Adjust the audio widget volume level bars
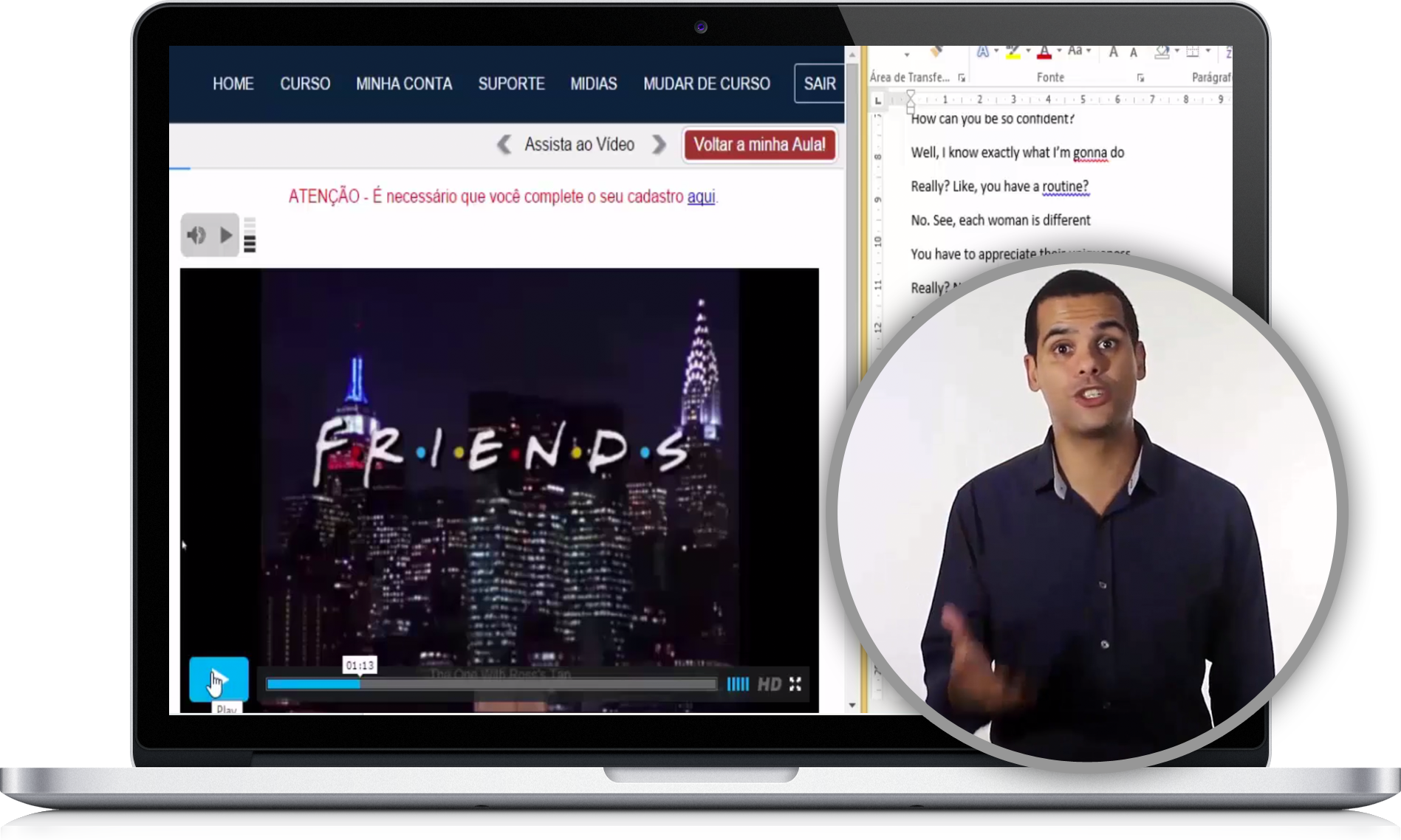The width and height of the screenshot is (1401, 840). [x=250, y=235]
